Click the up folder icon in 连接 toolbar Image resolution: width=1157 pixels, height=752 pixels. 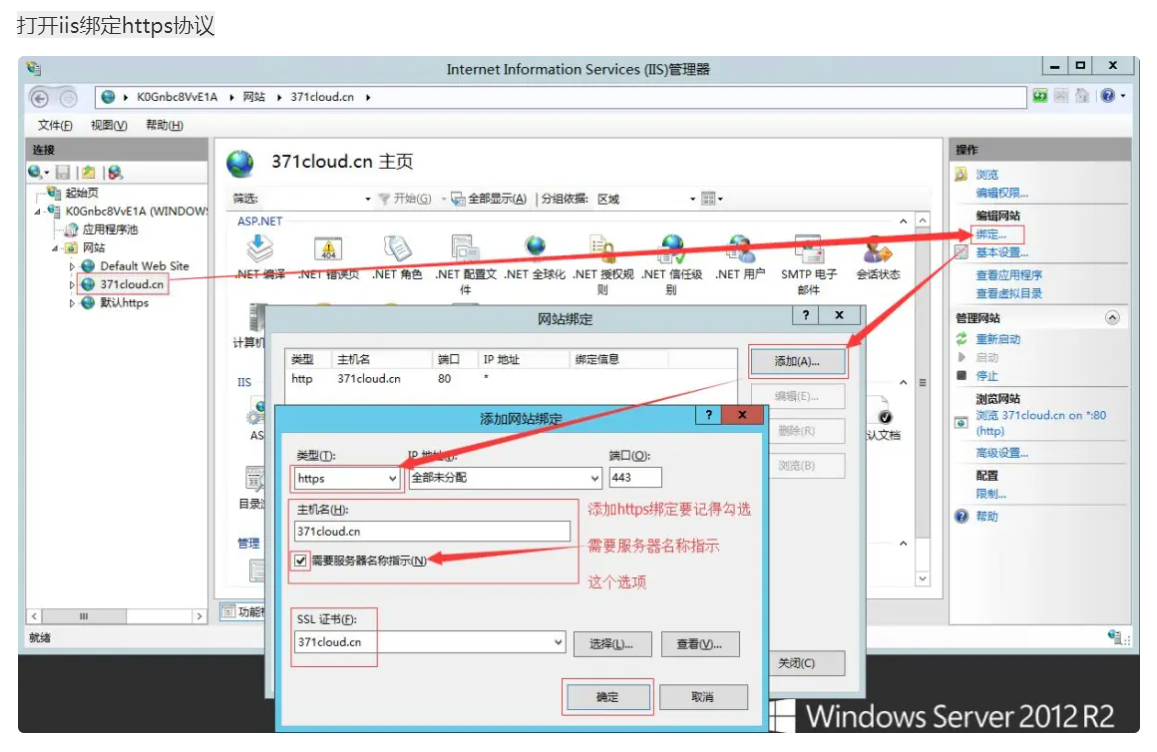pyautogui.click(x=89, y=172)
